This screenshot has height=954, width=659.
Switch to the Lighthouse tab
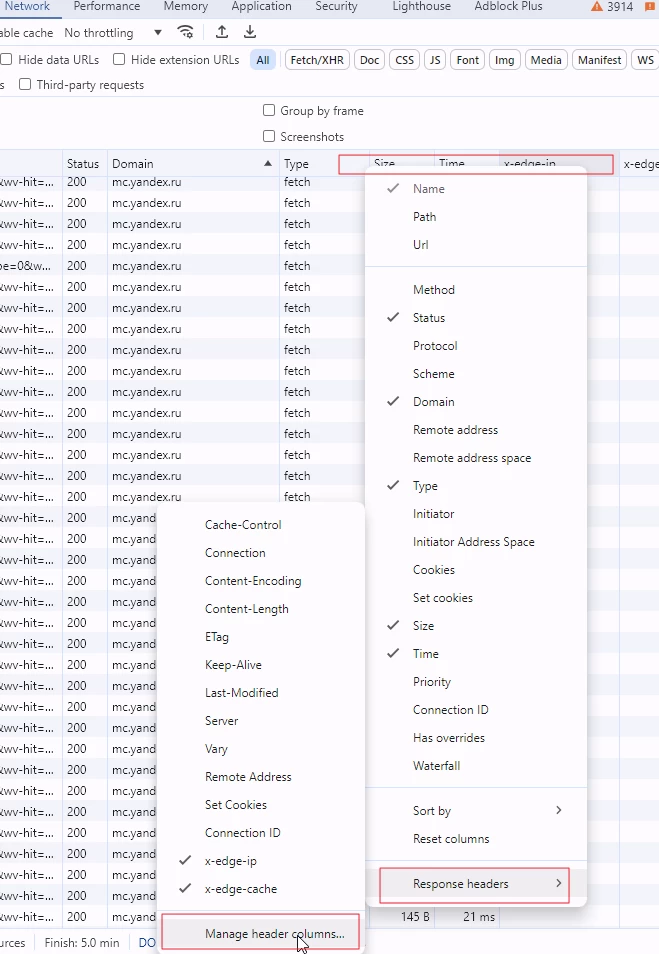click(x=422, y=7)
